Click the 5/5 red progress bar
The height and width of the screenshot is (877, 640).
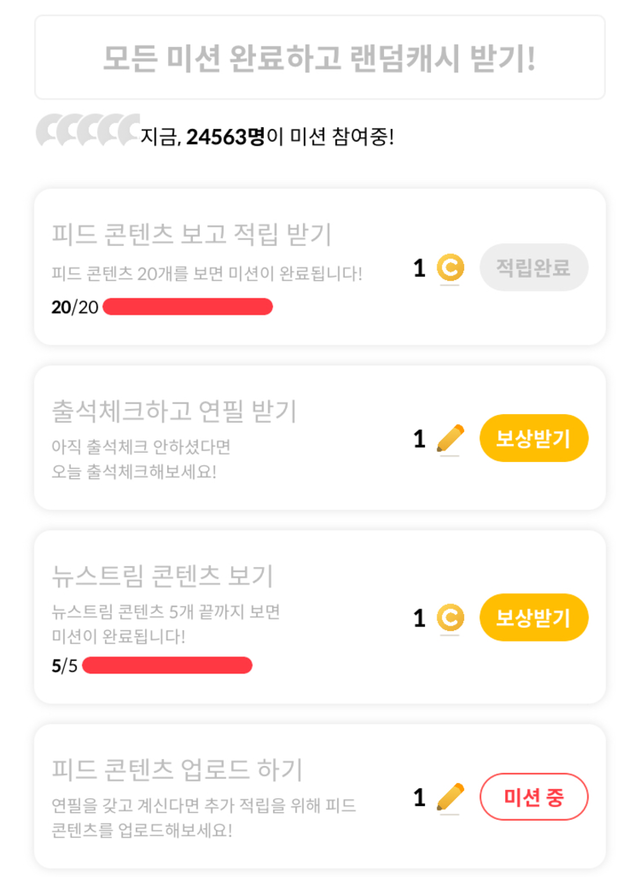(167, 666)
